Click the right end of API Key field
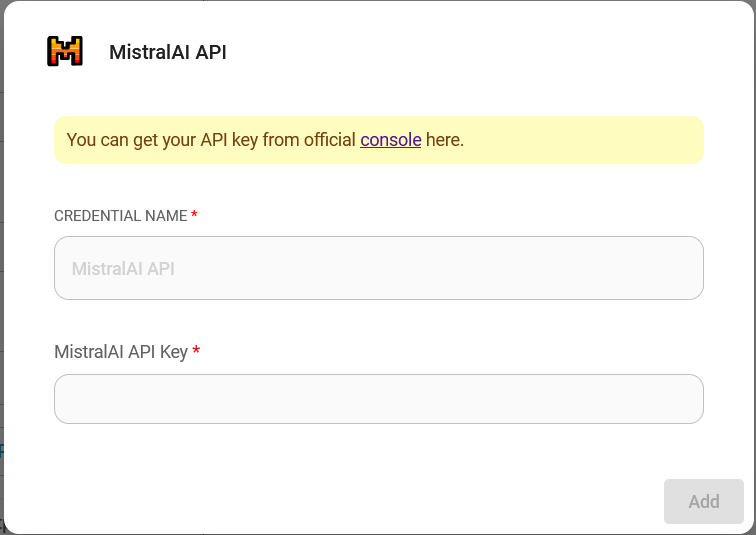 click(x=680, y=399)
